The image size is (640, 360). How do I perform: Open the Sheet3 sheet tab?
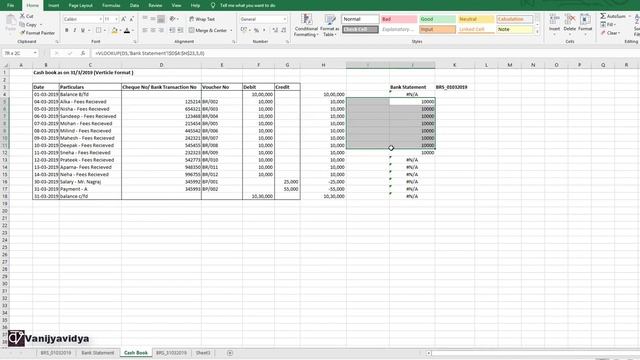[x=203, y=353]
